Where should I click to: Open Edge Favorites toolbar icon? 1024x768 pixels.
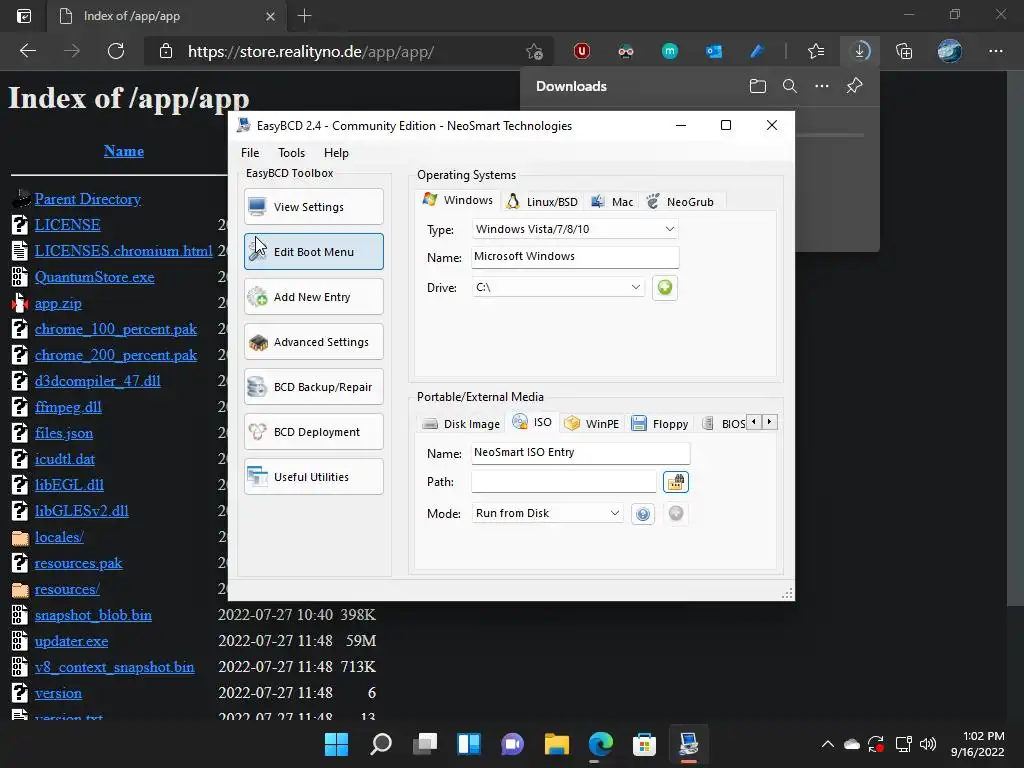(x=816, y=51)
